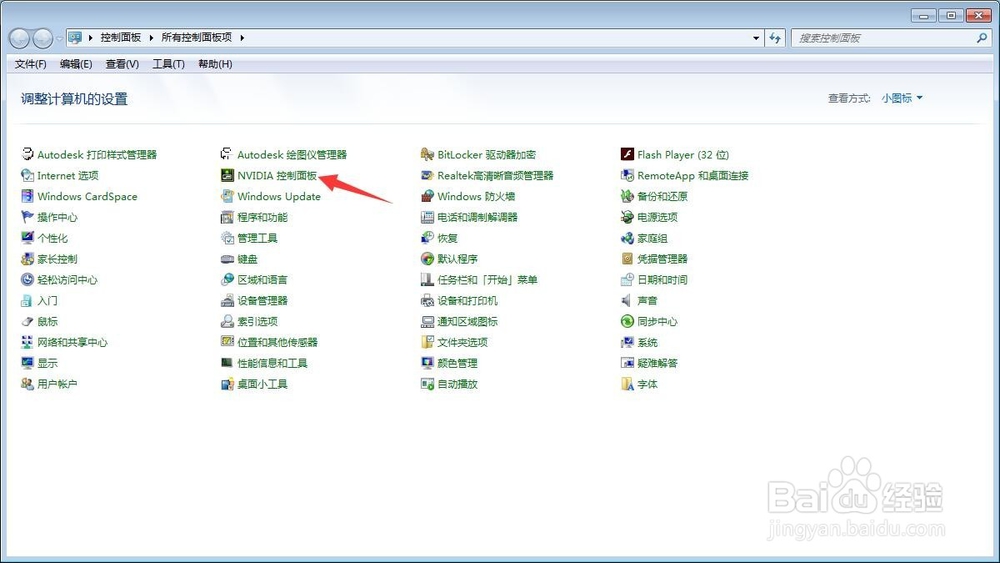The image size is (1000, 563).
Task: Open the 恢复 icon
Action: tap(427, 238)
